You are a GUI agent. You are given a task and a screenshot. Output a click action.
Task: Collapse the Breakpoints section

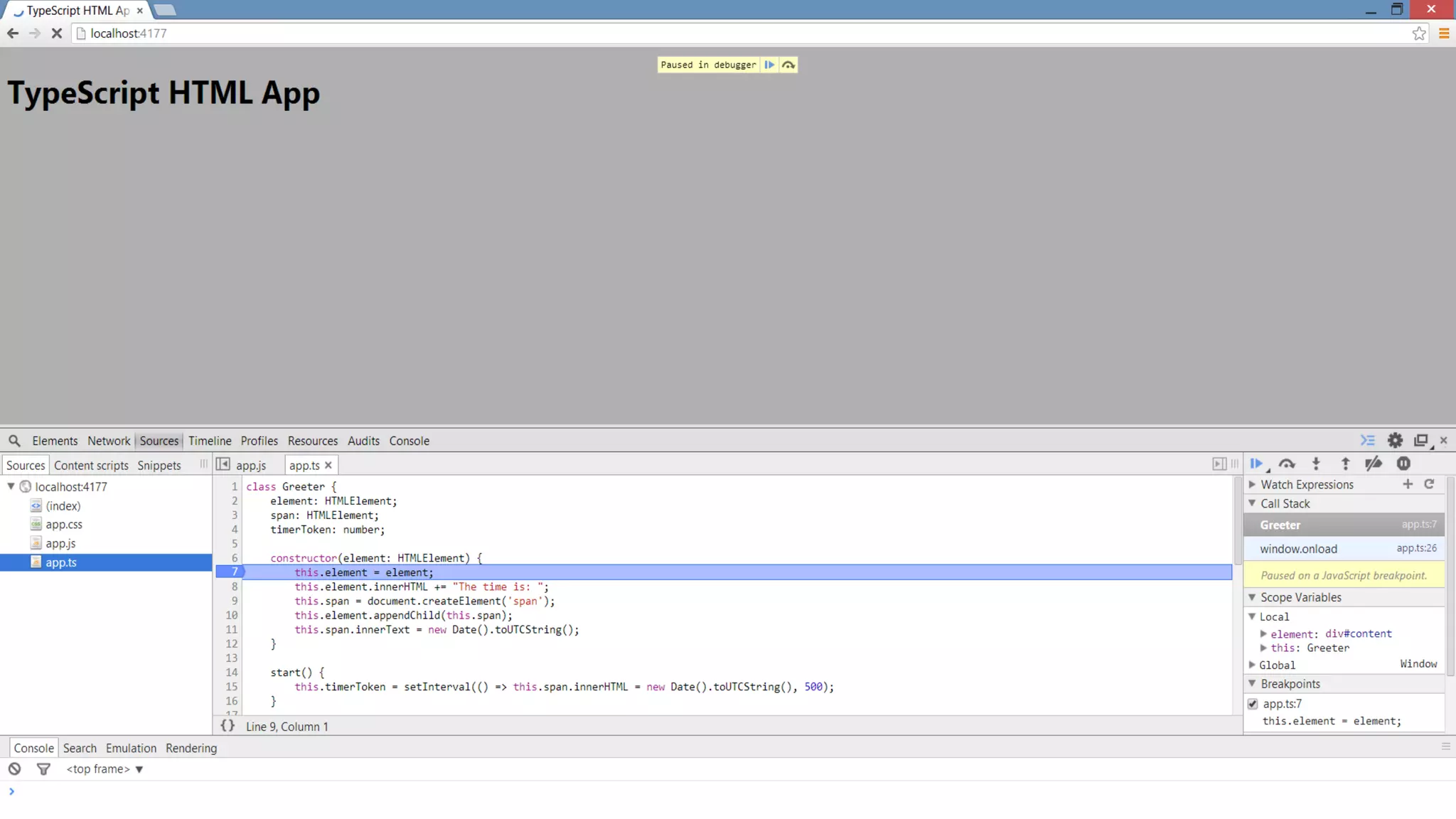pos(1253,683)
